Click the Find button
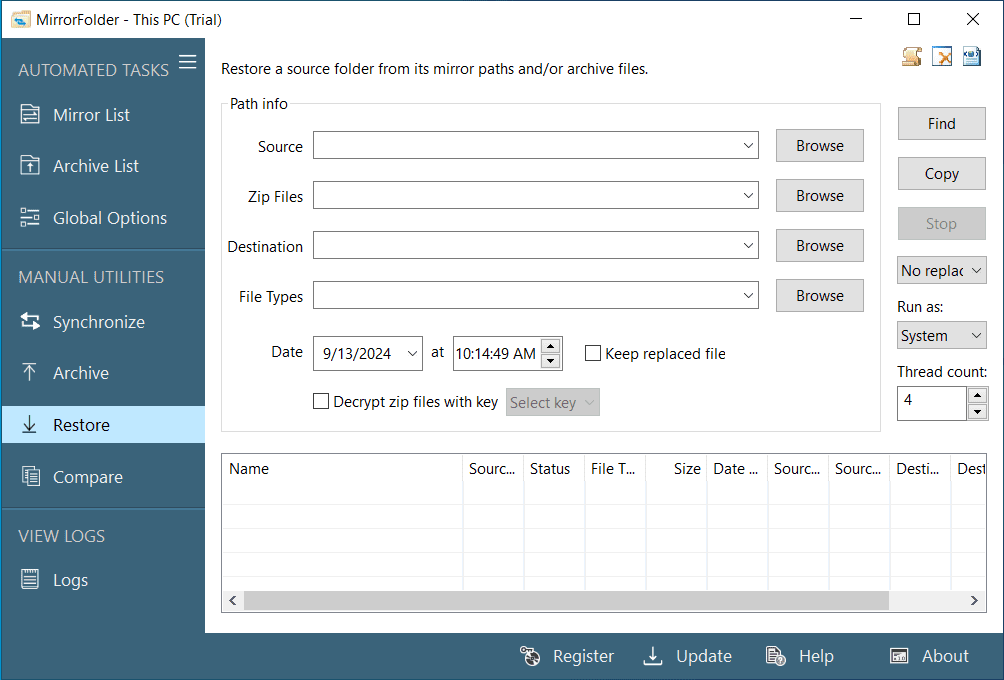This screenshot has width=1004, height=680. point(941,124)
